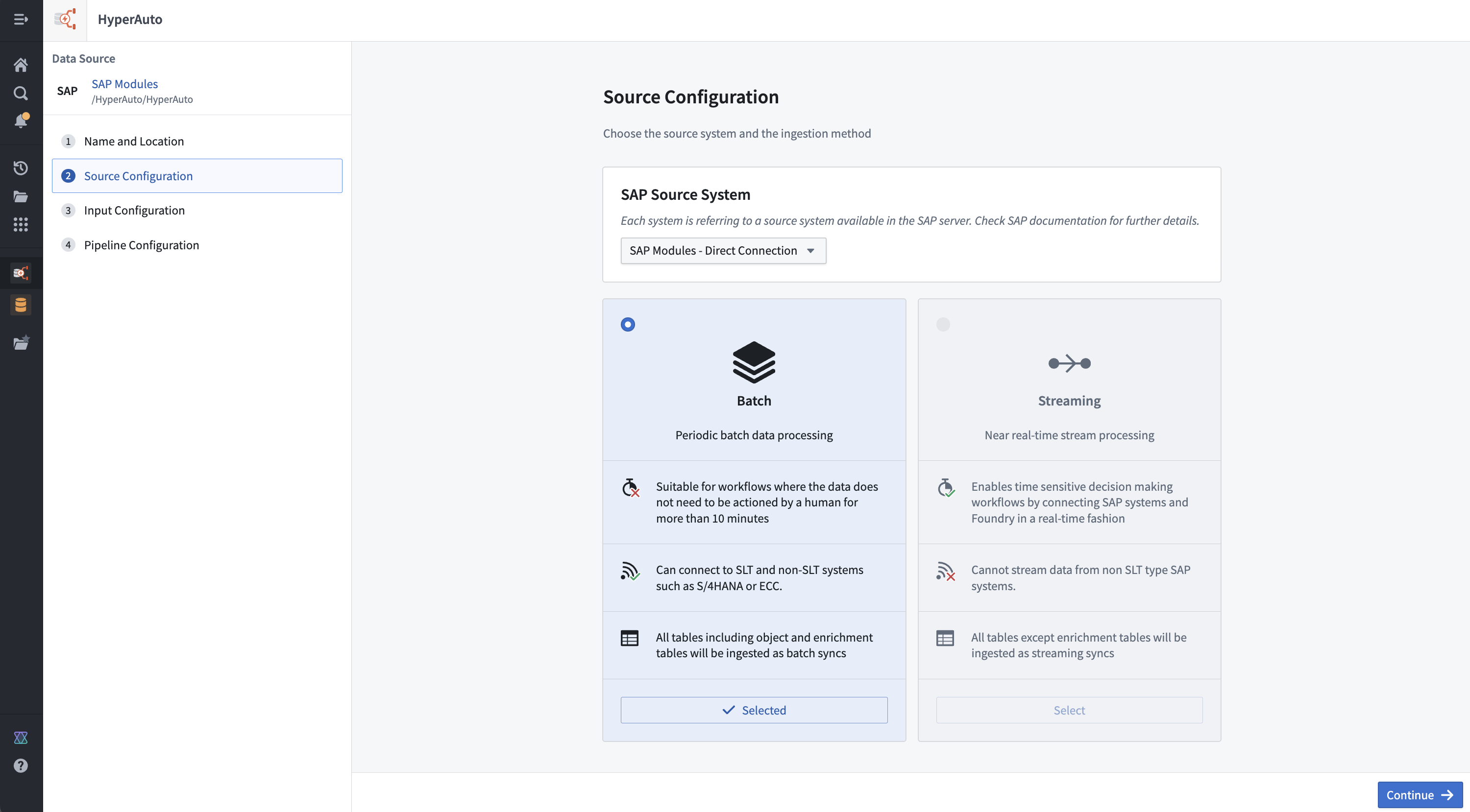This screenshot has height=812, width=1470.
Task: Switch to the Name and Location step
Action: coord(134,141)
